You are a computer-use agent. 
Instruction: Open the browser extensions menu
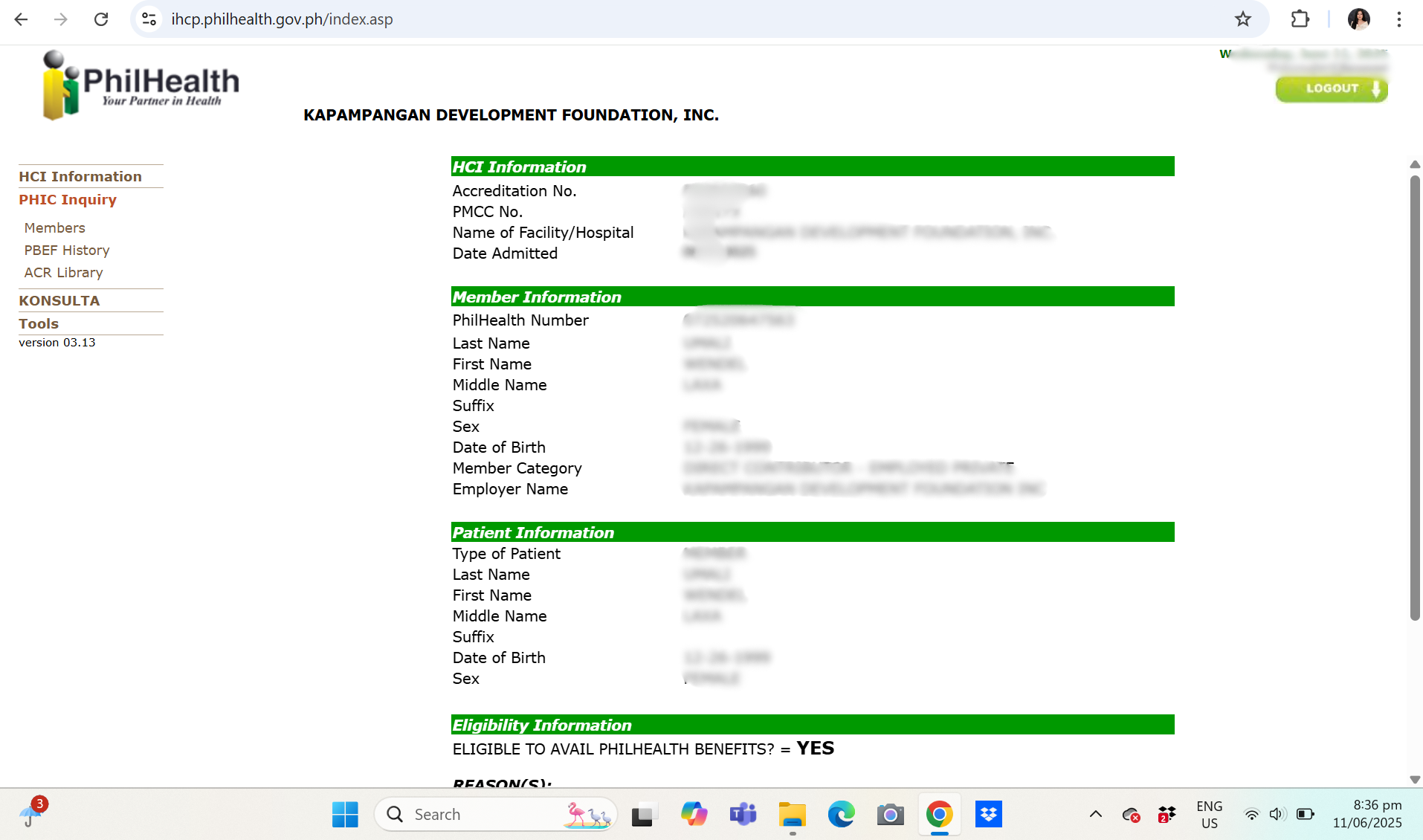1300,19
